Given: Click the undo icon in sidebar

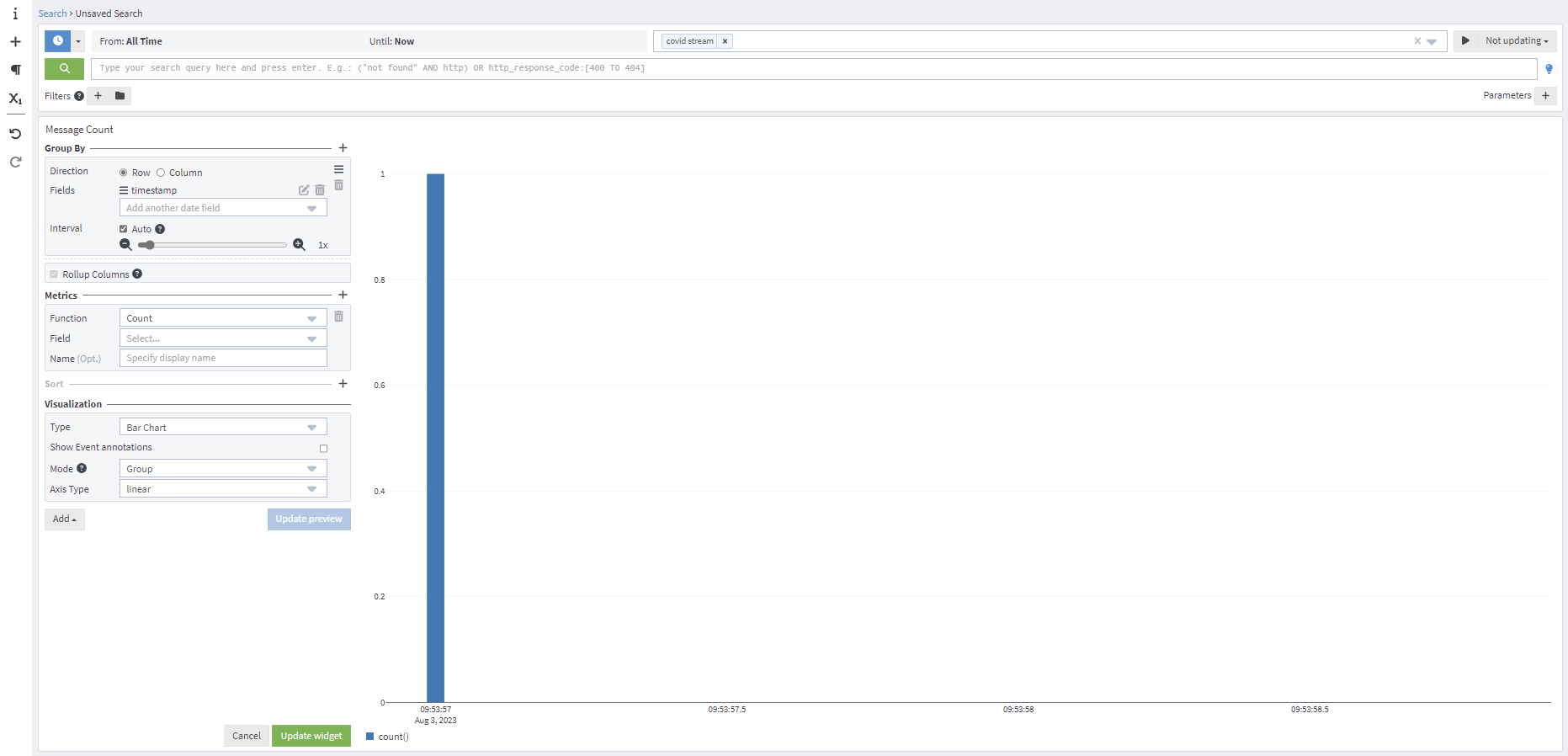Looking at the screenshot, I should point(15,134).
